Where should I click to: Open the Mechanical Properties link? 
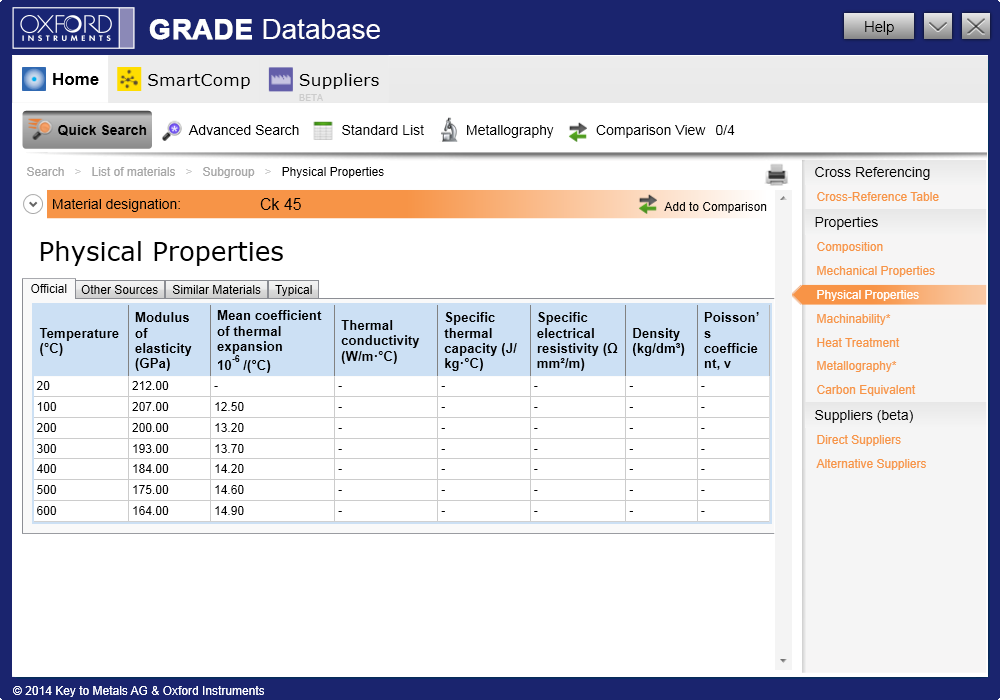pos(876,271)
